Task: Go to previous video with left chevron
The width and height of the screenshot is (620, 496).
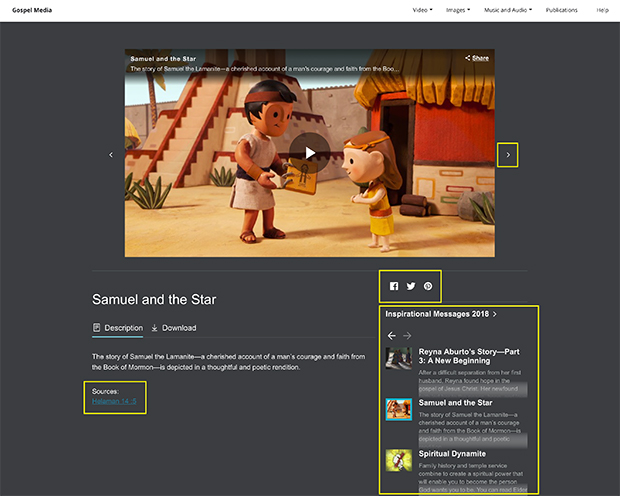Action: 111,155
